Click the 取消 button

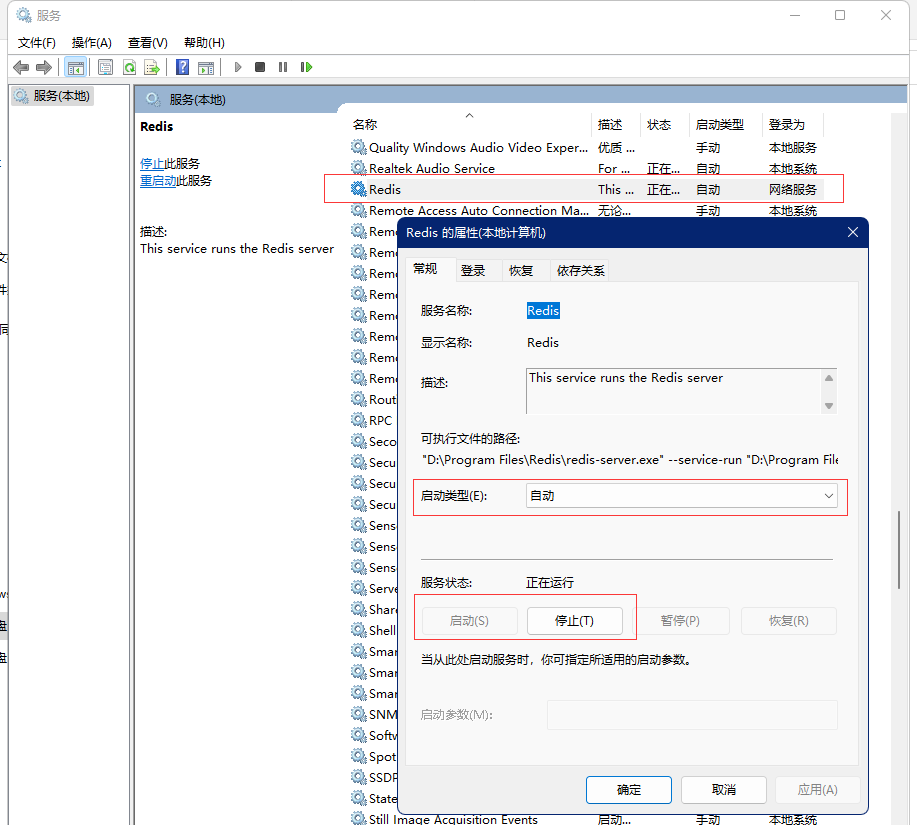723,790
